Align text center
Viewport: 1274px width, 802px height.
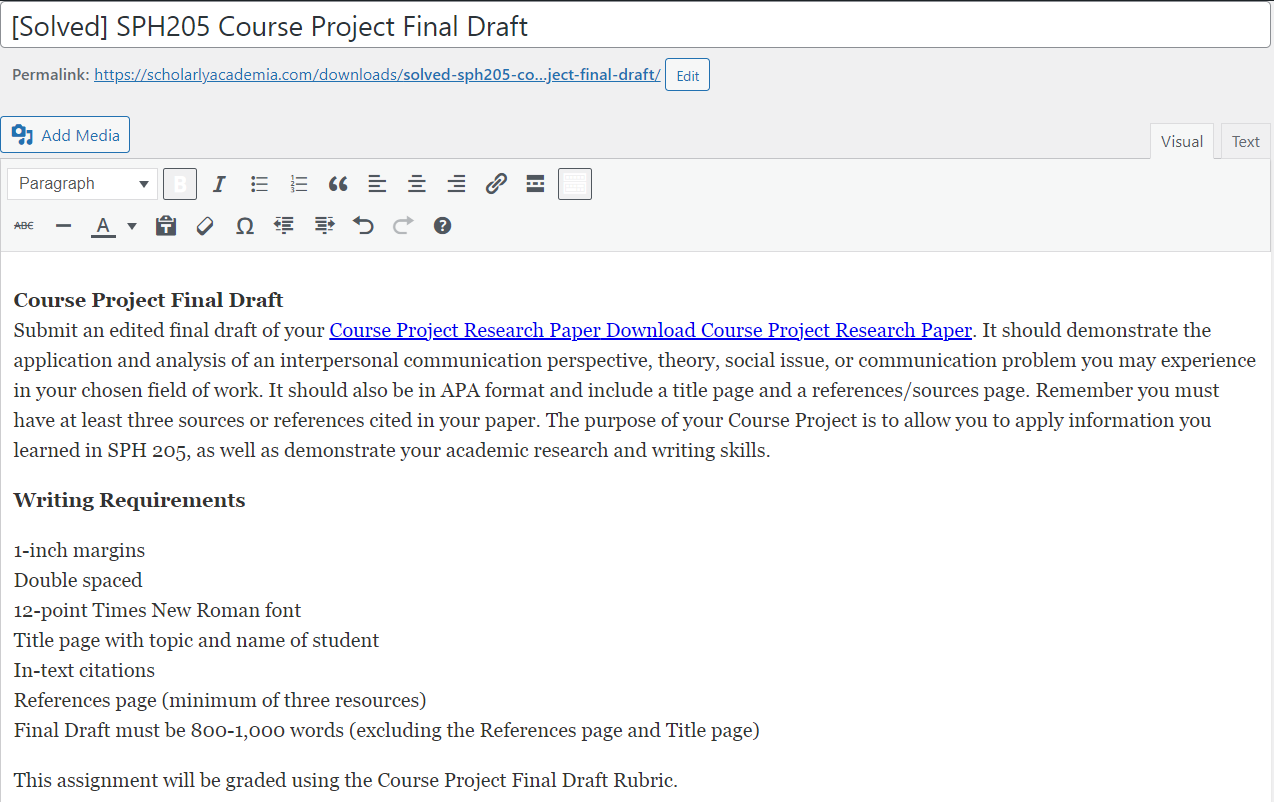(417, 184)
